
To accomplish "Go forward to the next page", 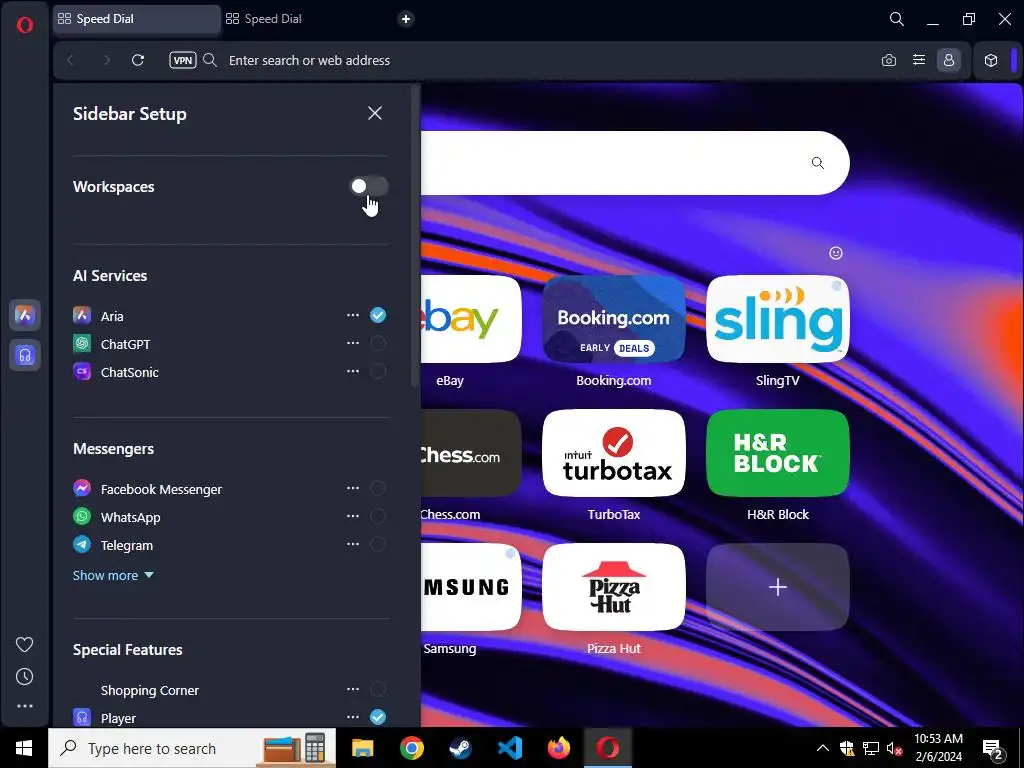I will (x=106, y=60).
